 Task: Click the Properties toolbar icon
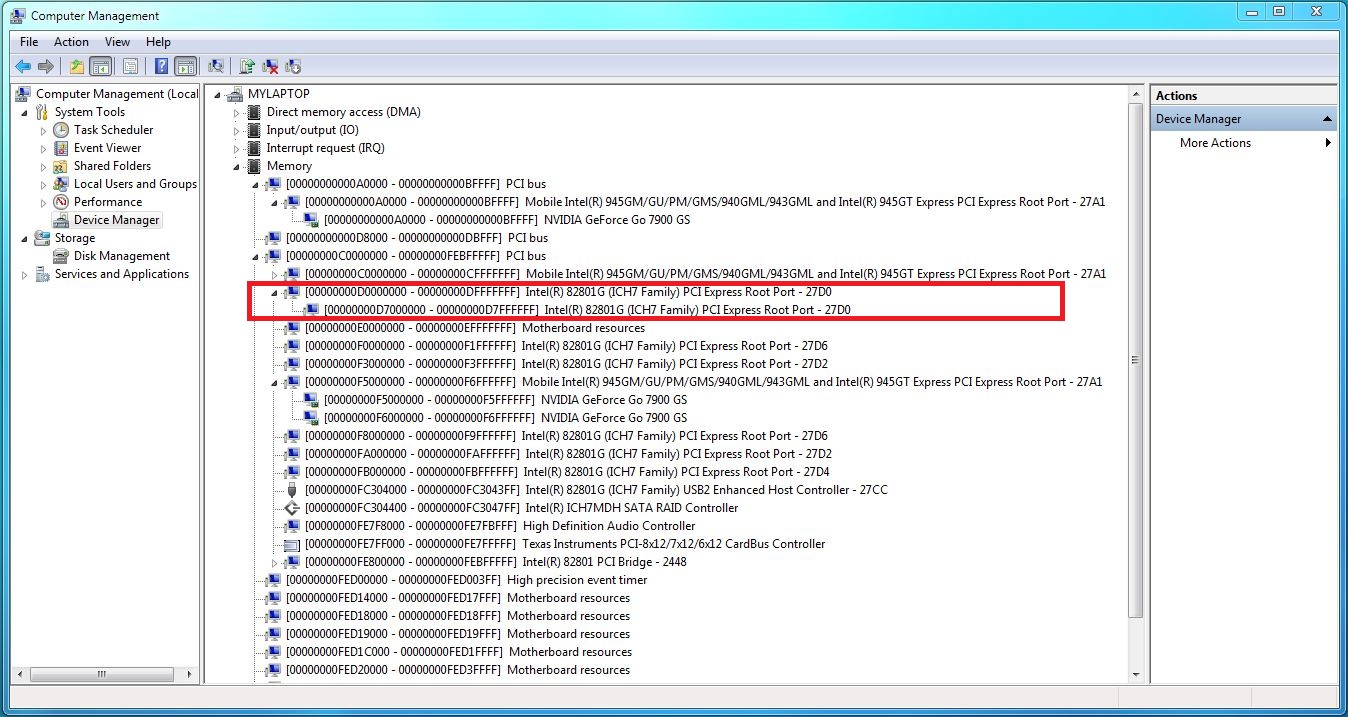coord(130,67)
